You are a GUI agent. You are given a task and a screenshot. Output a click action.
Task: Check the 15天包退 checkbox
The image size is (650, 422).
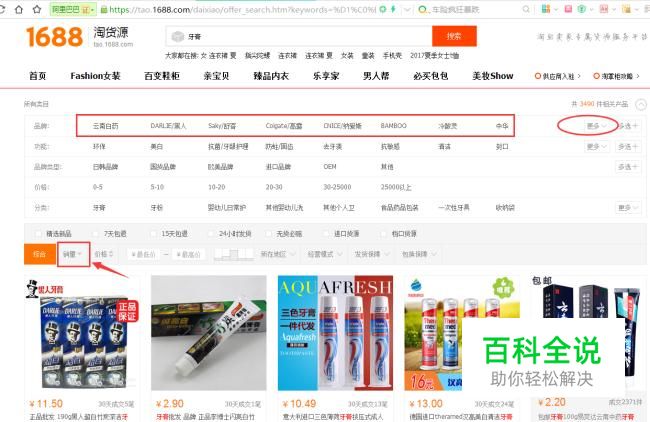click(153, 234)
